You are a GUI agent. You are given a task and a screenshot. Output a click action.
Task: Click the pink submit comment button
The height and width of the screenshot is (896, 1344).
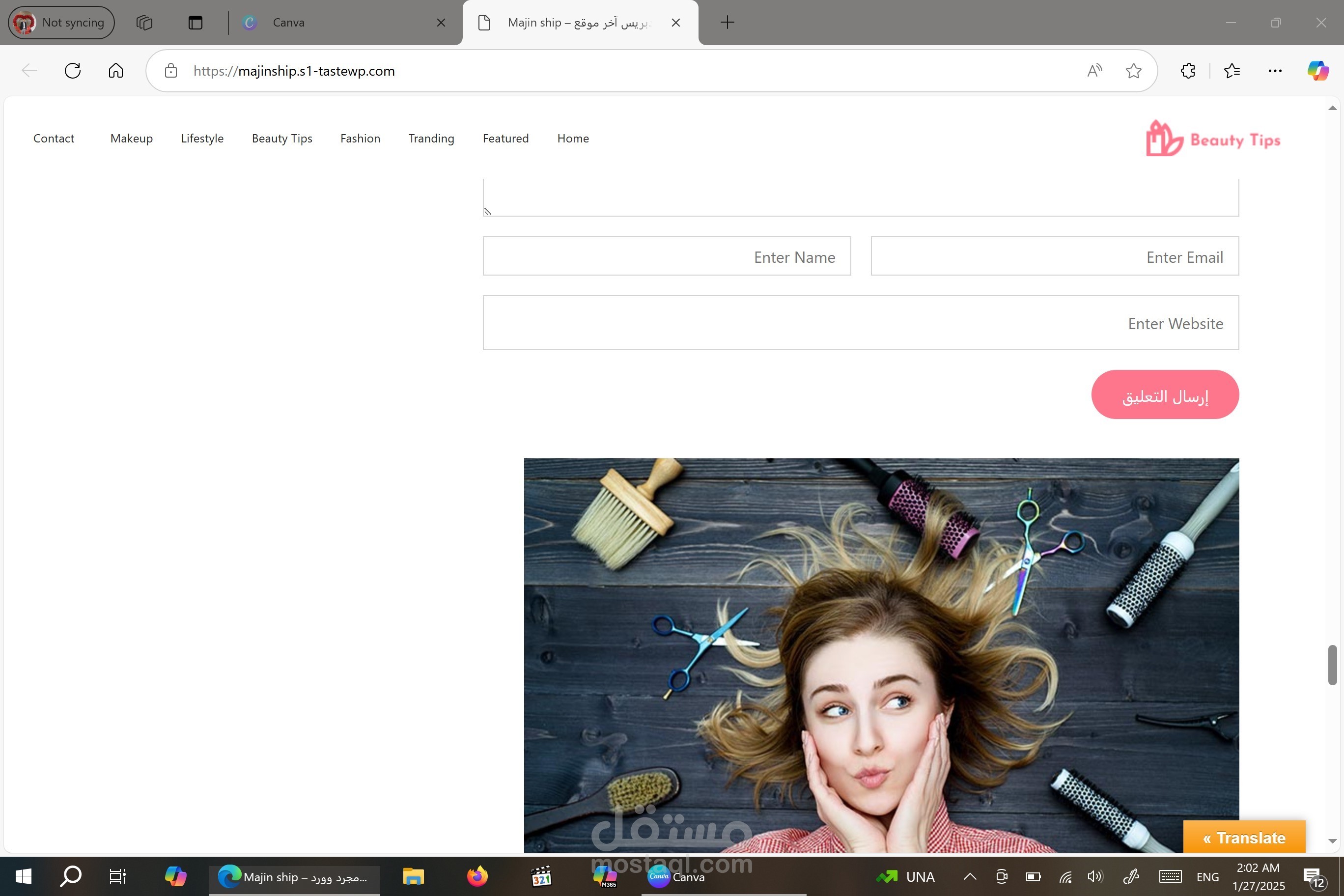[1165, 394]
